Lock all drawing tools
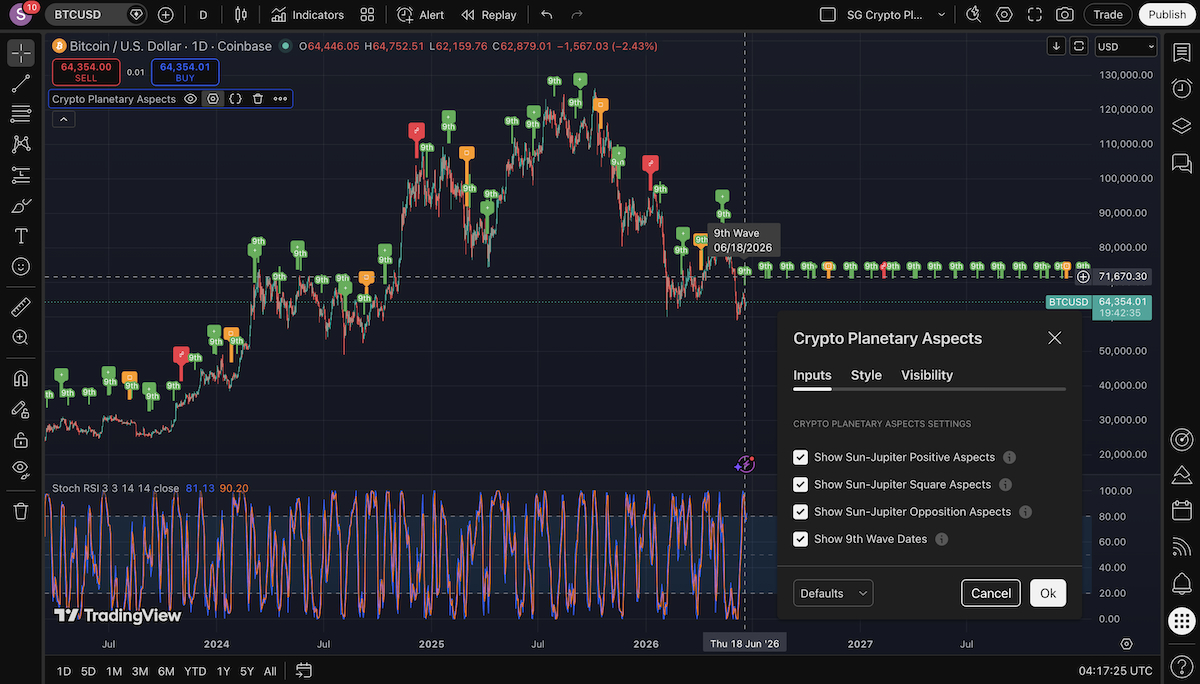The width and height of the screenshot is (1200, 684). click(x=20, y=439)
